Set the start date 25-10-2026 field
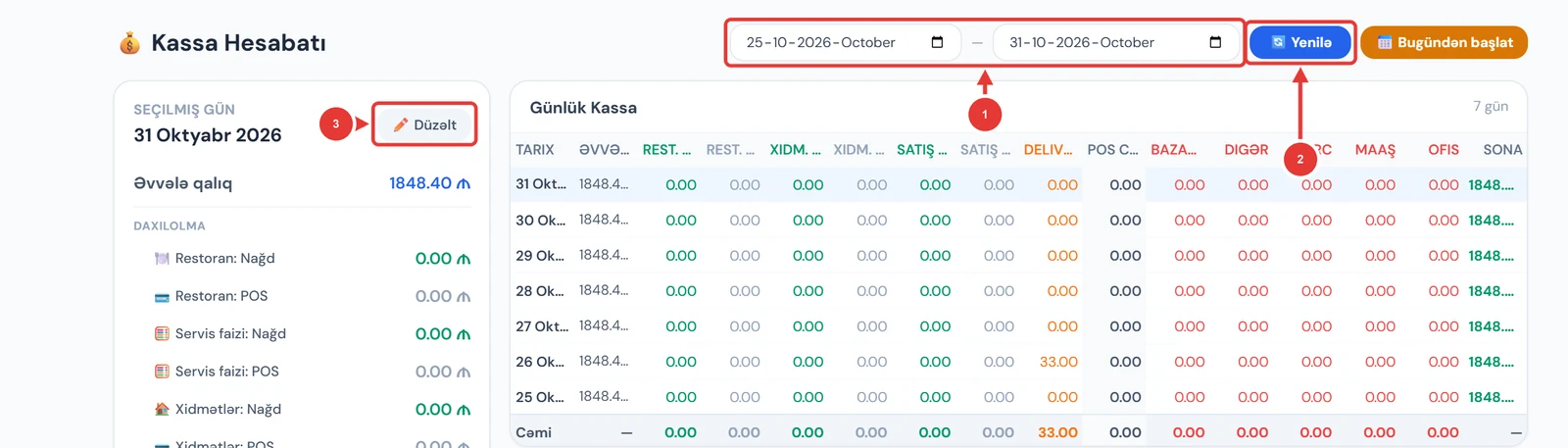The height and width of the screenshot is (448, 1568). click(x=845, y=42)
